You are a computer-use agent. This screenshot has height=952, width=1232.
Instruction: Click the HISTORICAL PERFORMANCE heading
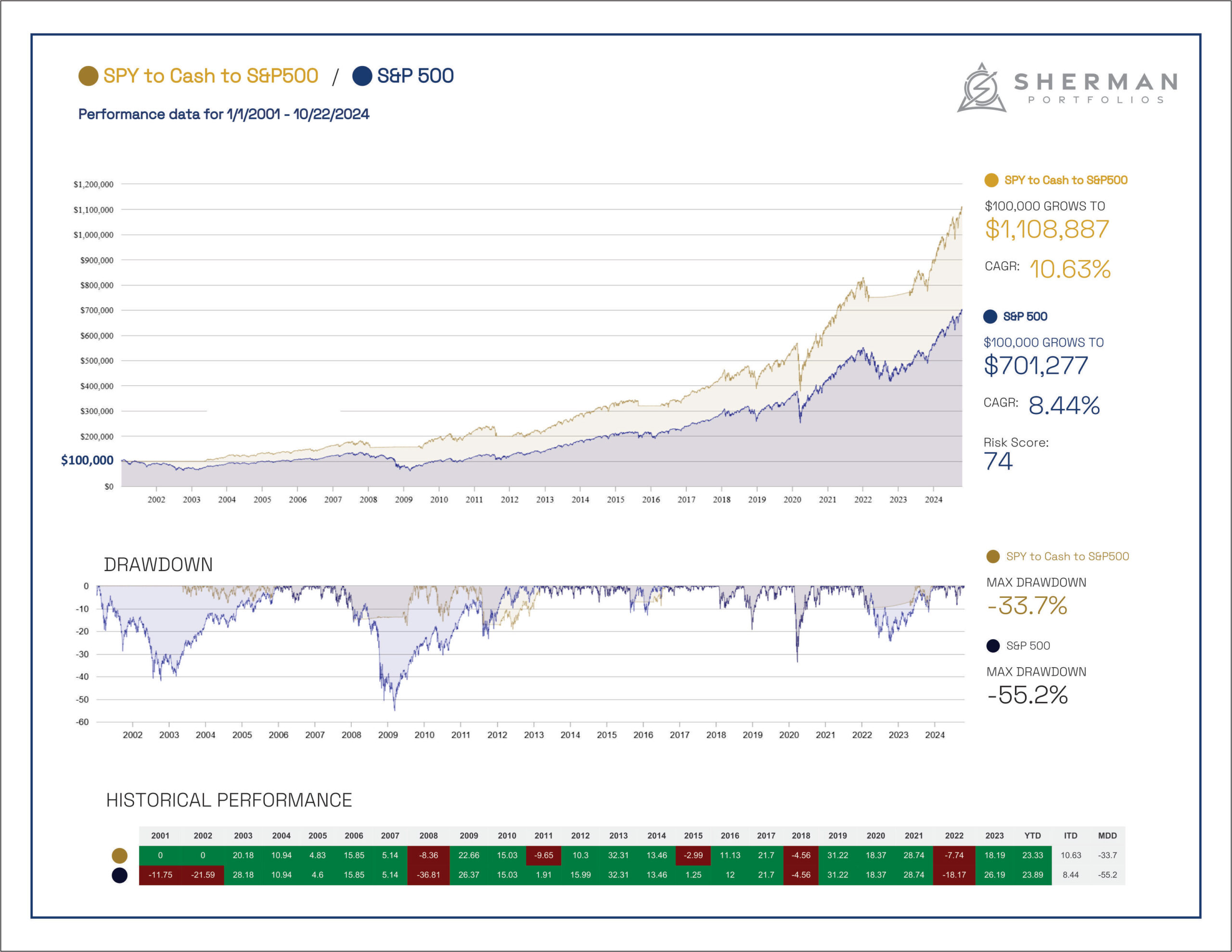pyautogui.click(x=229, y=800)
